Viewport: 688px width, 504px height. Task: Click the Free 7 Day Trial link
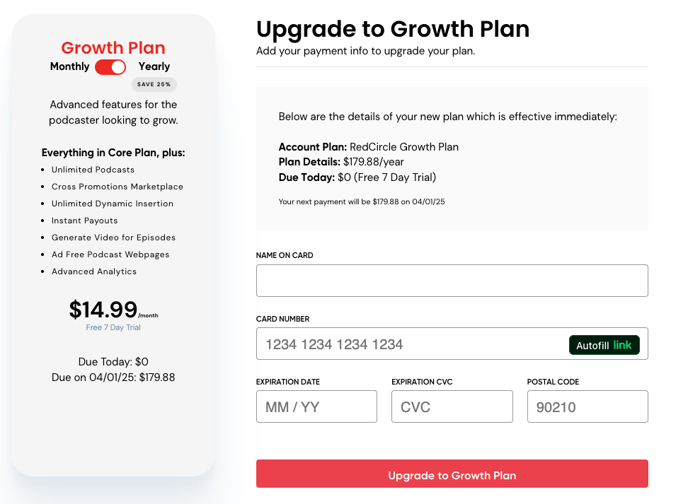113,327
